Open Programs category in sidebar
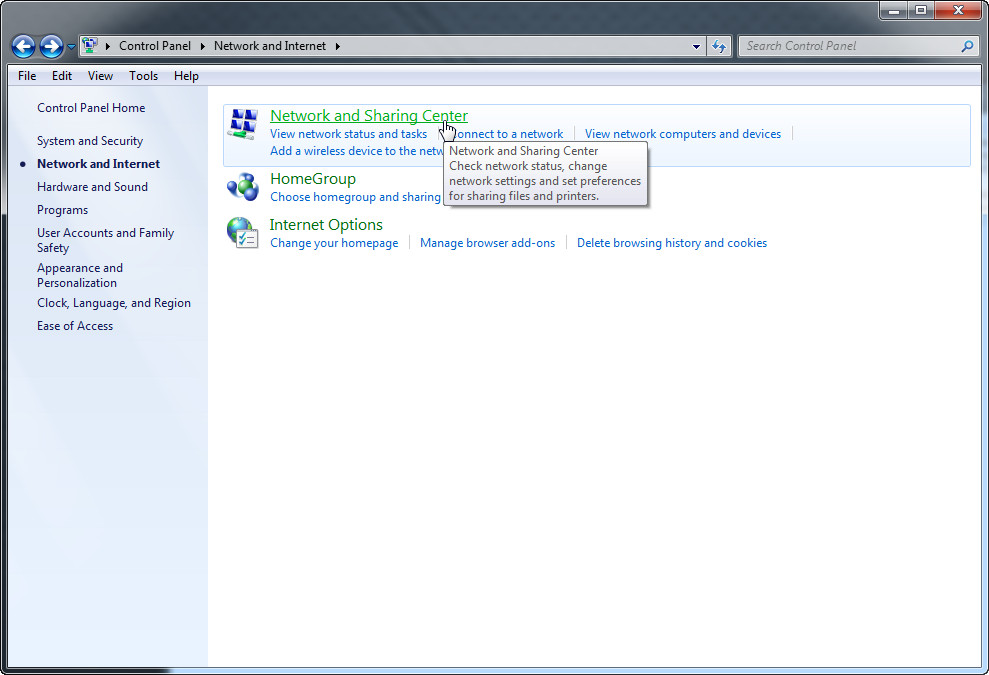 coord(62,210)
